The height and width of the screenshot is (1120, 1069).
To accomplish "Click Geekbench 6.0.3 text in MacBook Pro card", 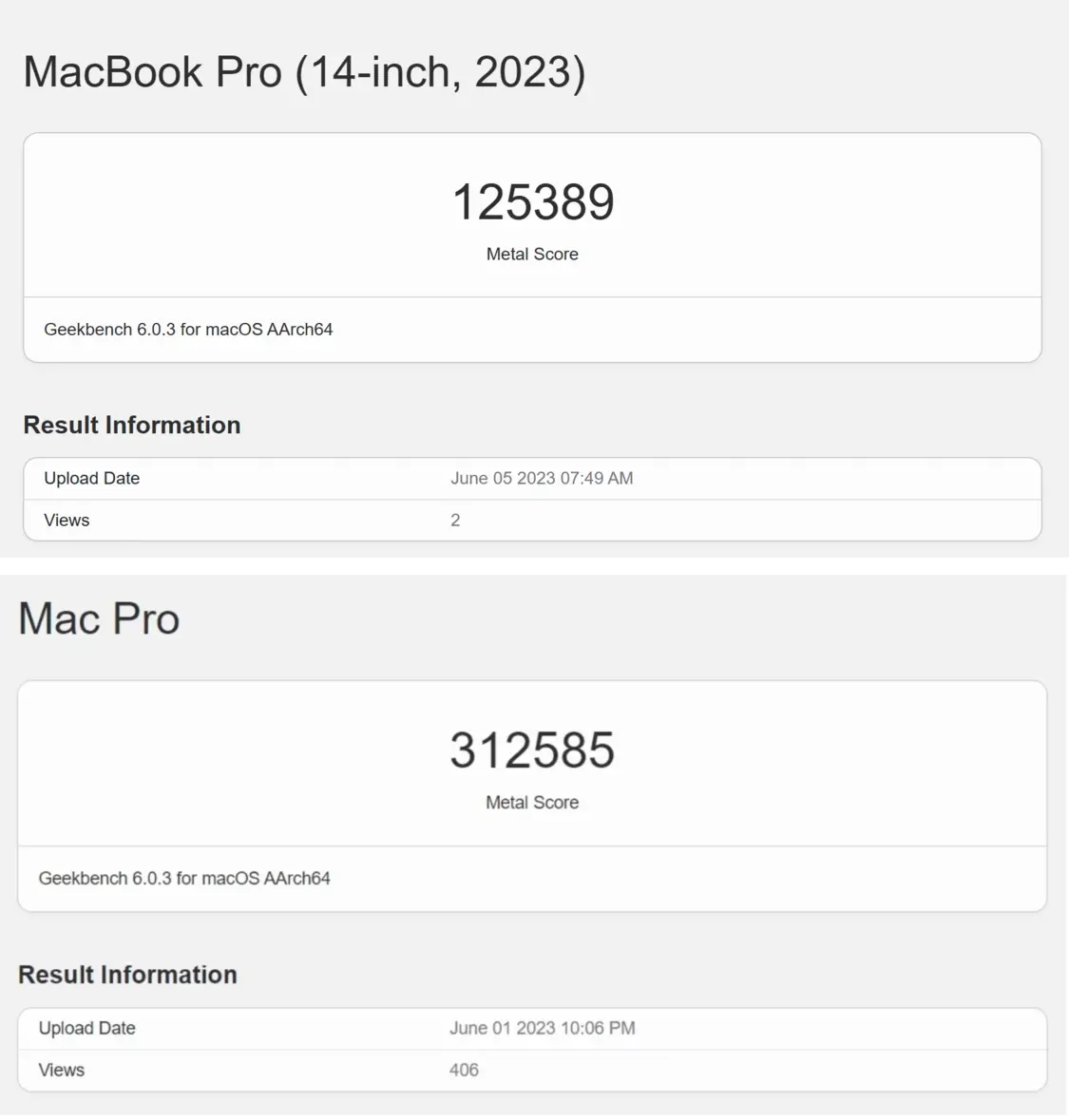I will (188, 330).
